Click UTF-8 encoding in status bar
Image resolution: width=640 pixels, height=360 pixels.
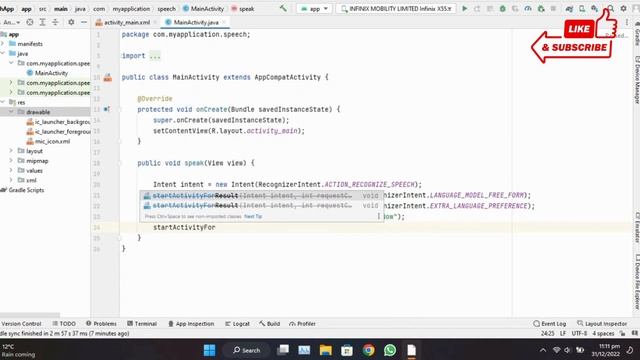tap(579, 333)
